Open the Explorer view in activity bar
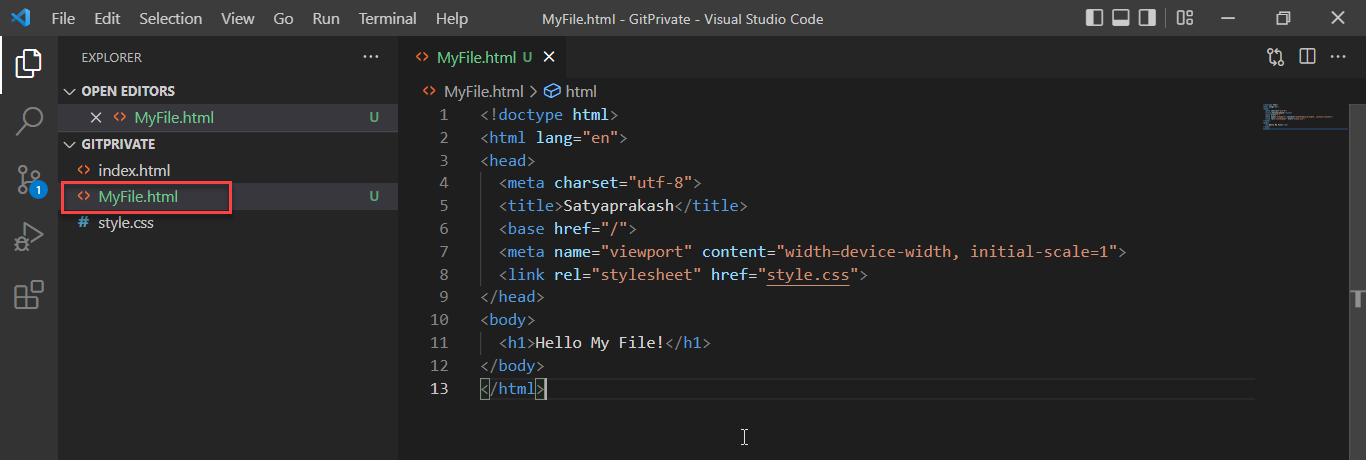The width and height of the screenshot is (1366, 460). [x=28, y=64]
